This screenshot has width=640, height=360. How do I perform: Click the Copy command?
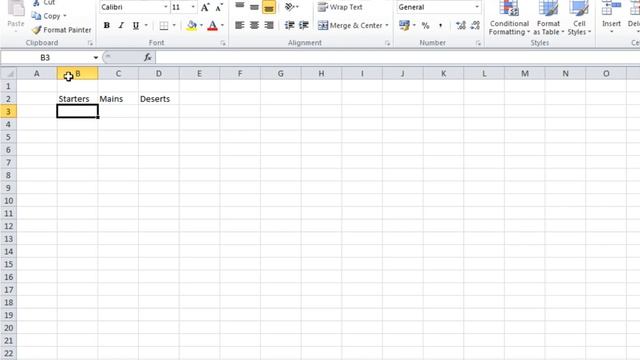point(47,16)
